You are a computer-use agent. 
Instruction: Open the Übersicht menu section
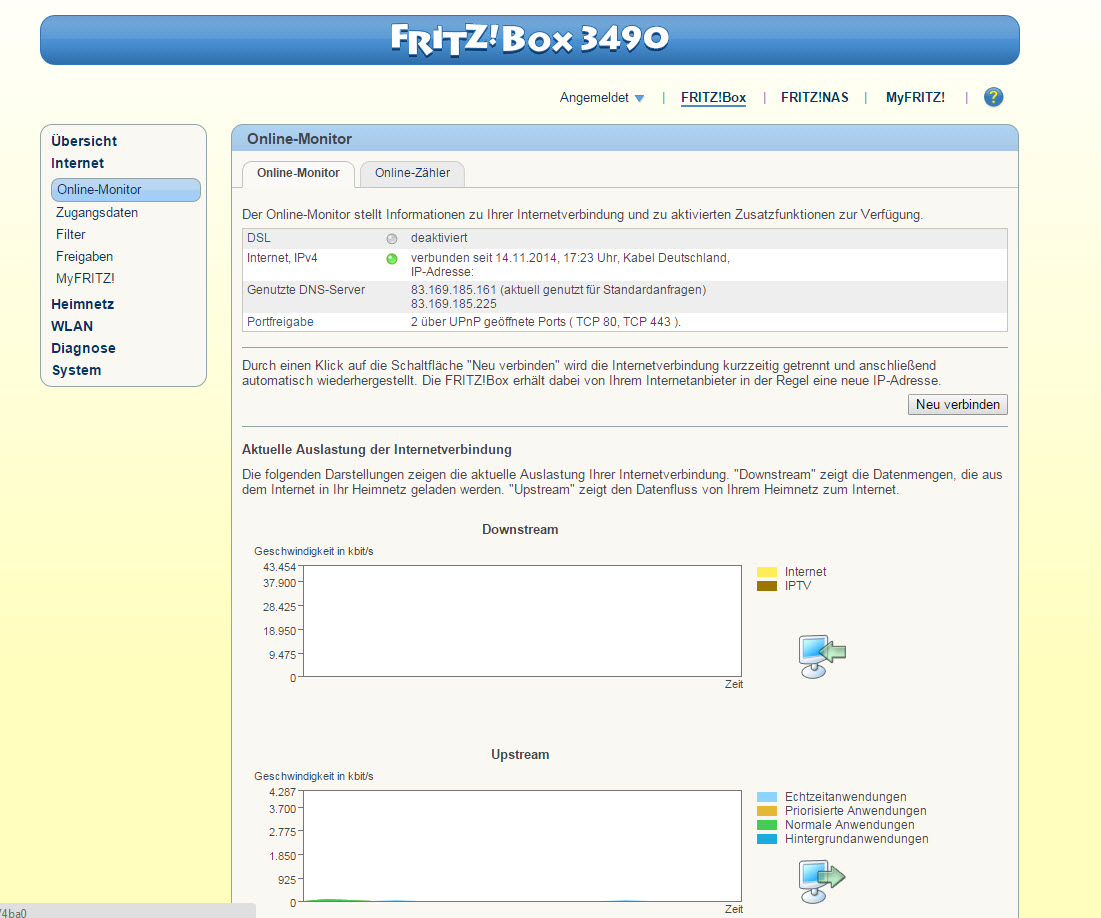point(84,141)
